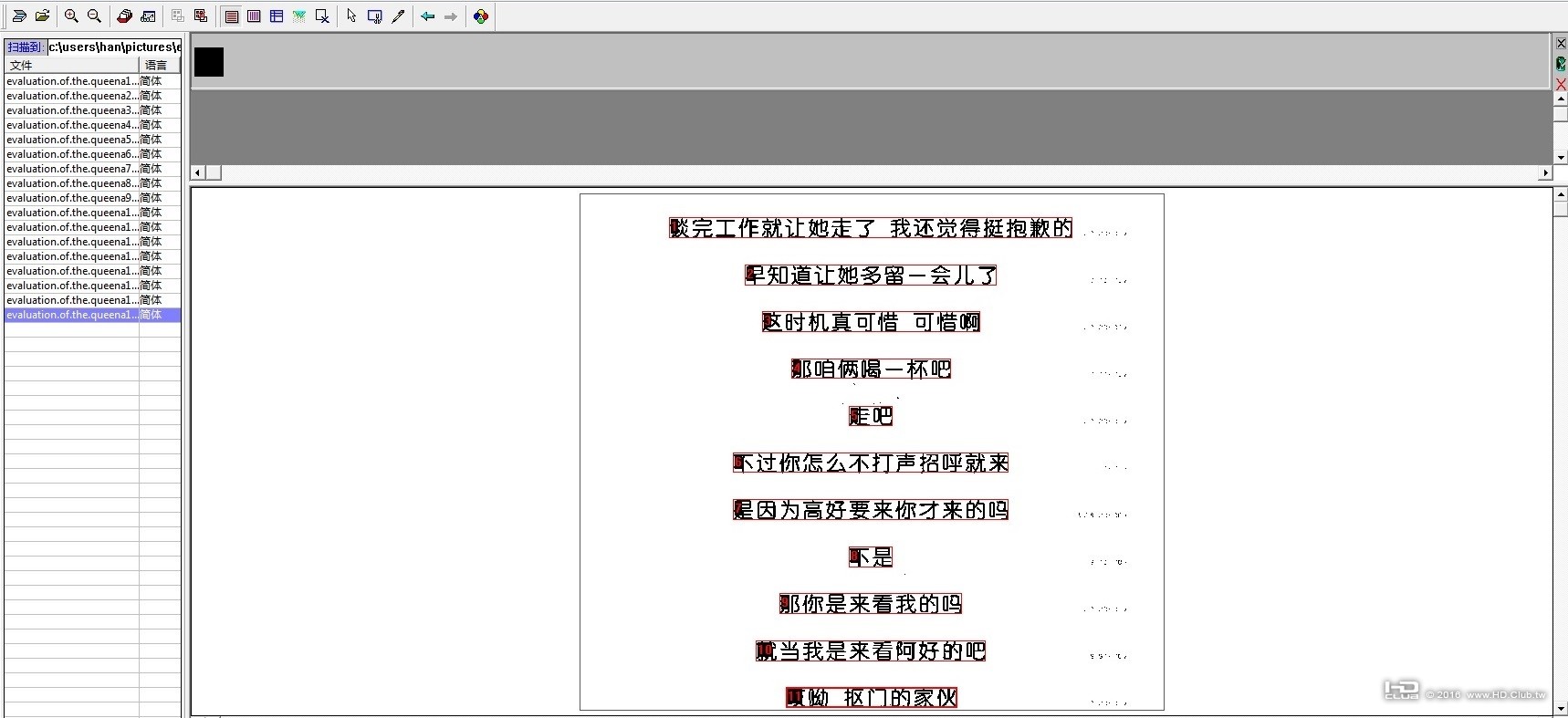This screenshot has height=718, width=1568.
Task: Click the greyed-out overlapping squares icon
Action: click(178, 16)
